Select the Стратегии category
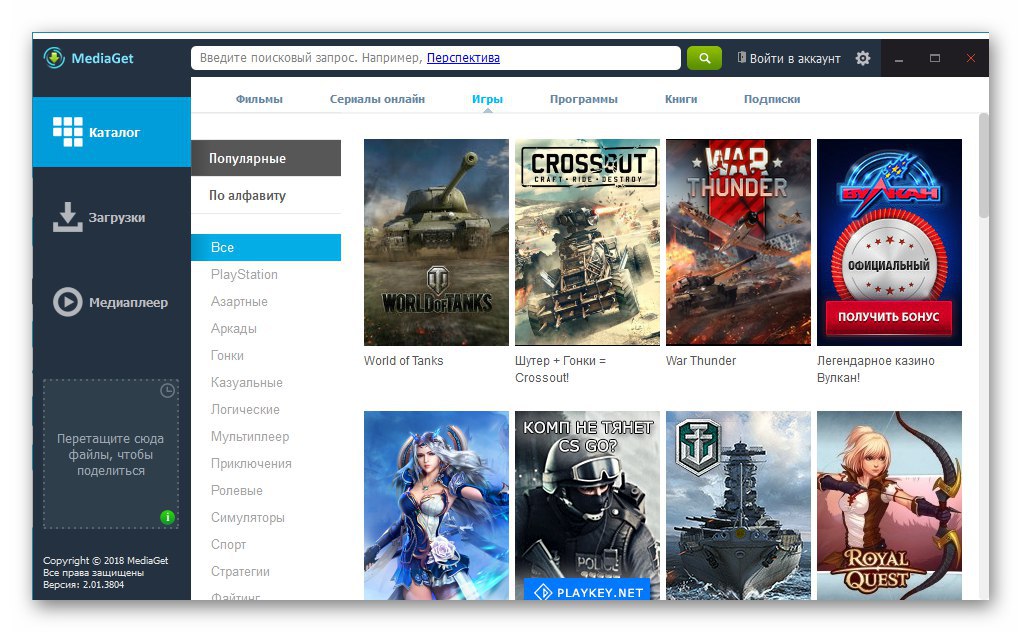 (240, 571)
